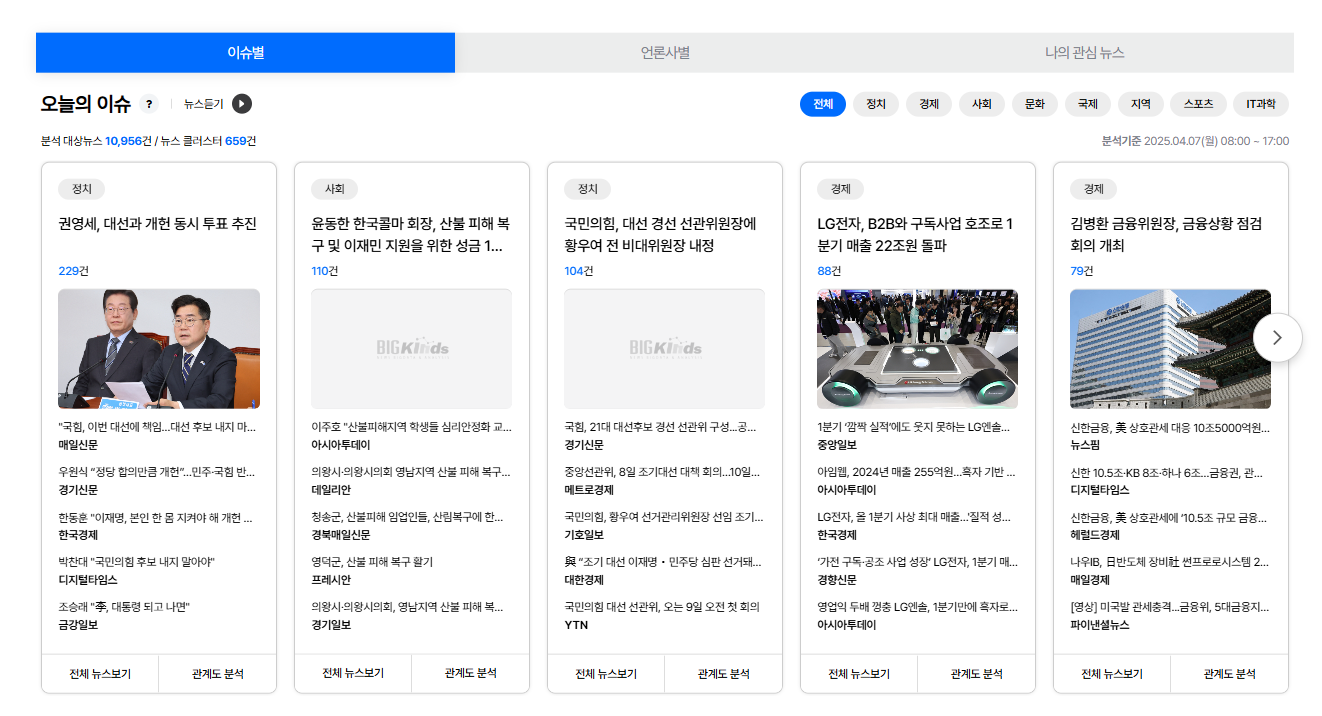Screen dimensions: 1322x716
Task: Switch to the 이슈별 tab
Action: coord(245,53)
